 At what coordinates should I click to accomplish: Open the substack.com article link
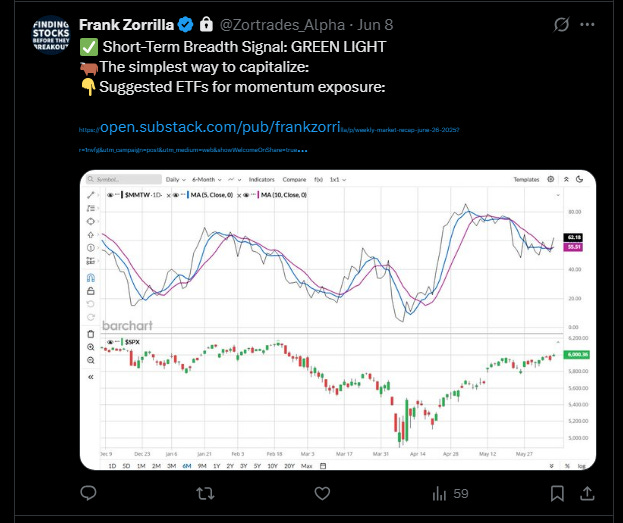tap(269, 138)
